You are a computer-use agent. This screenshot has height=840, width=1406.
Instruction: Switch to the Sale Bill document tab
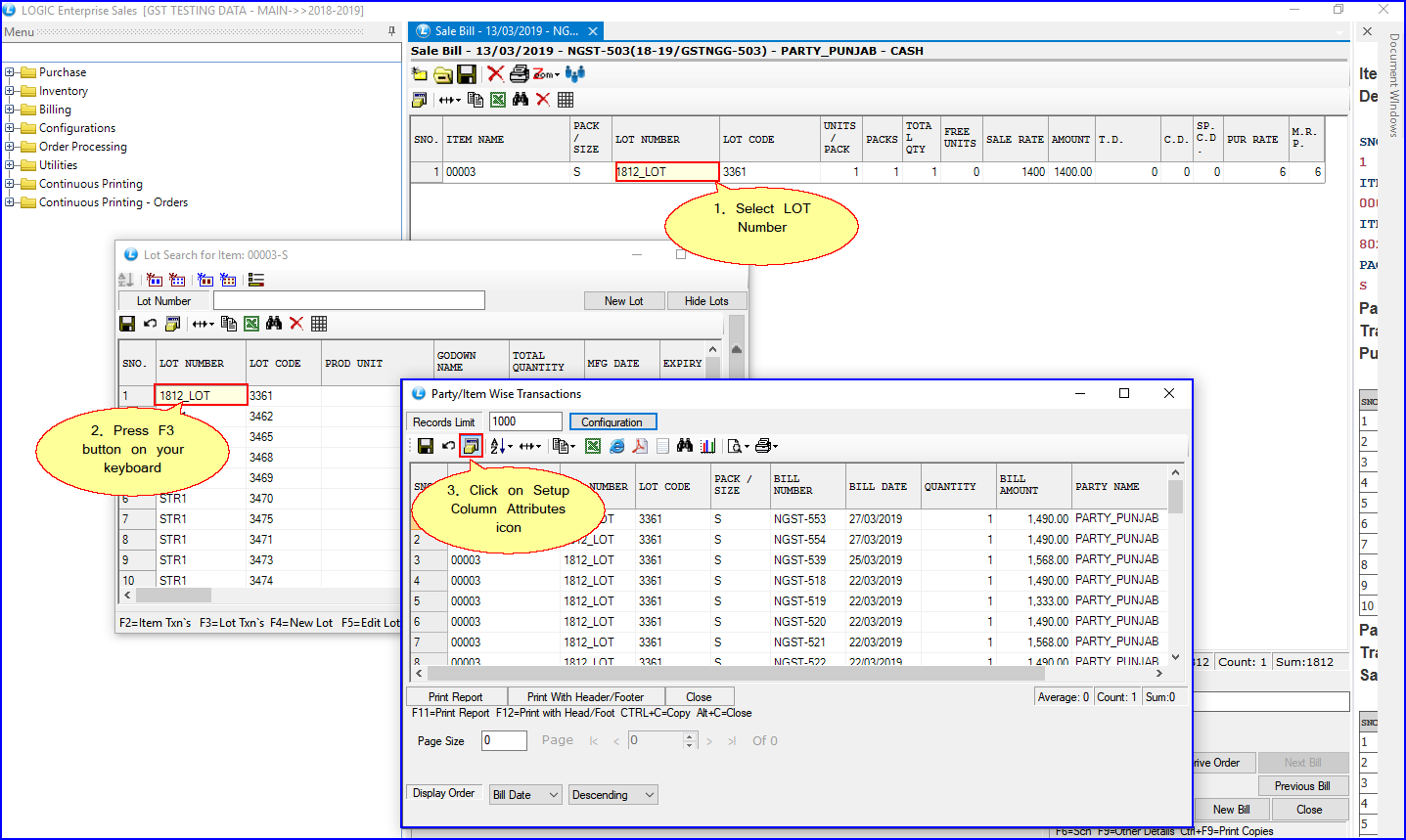click(505, 31)
